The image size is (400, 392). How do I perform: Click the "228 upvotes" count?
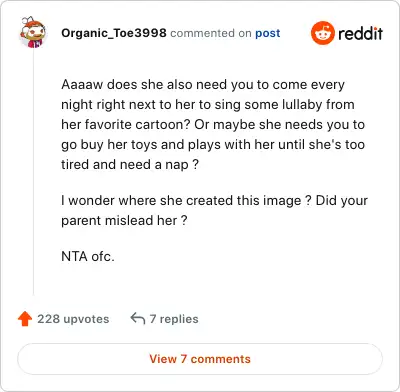point(73,319)
